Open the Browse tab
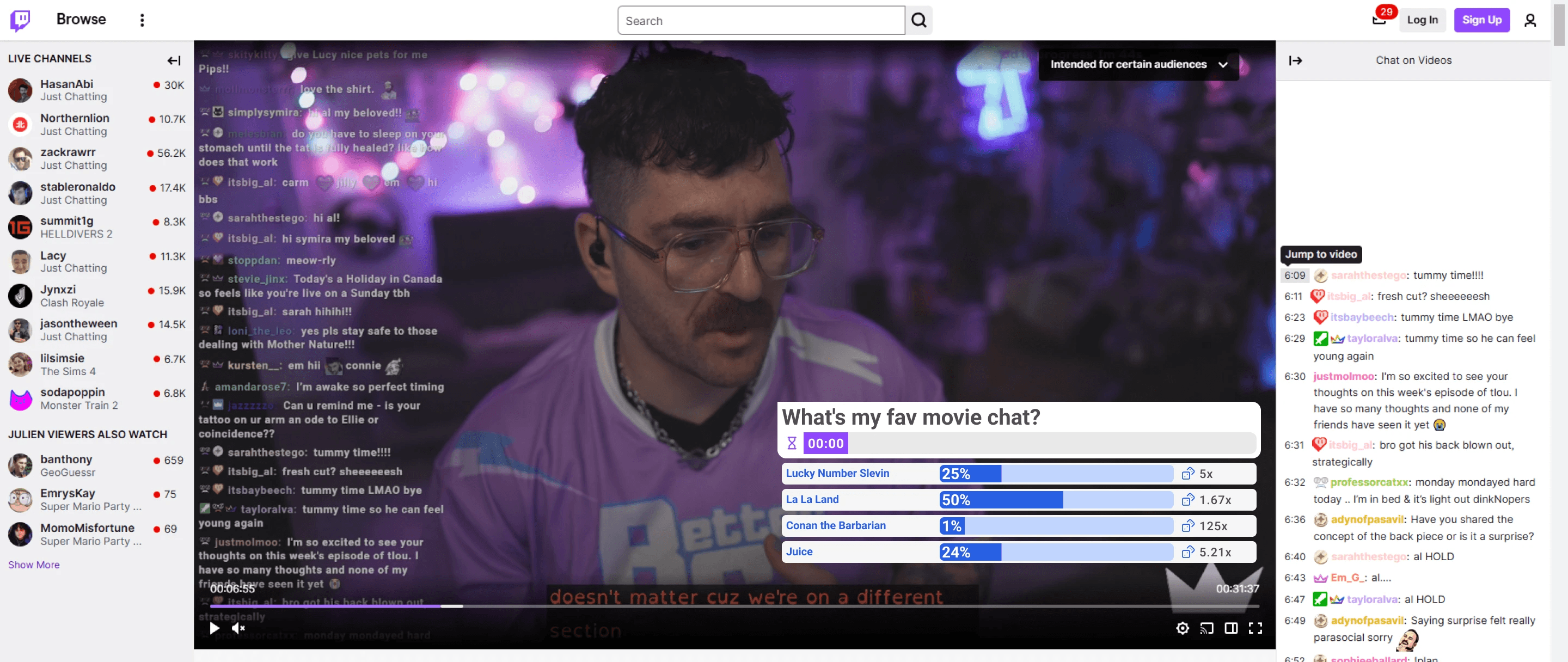Screen dimensions: 1568x662 point(81,20)
